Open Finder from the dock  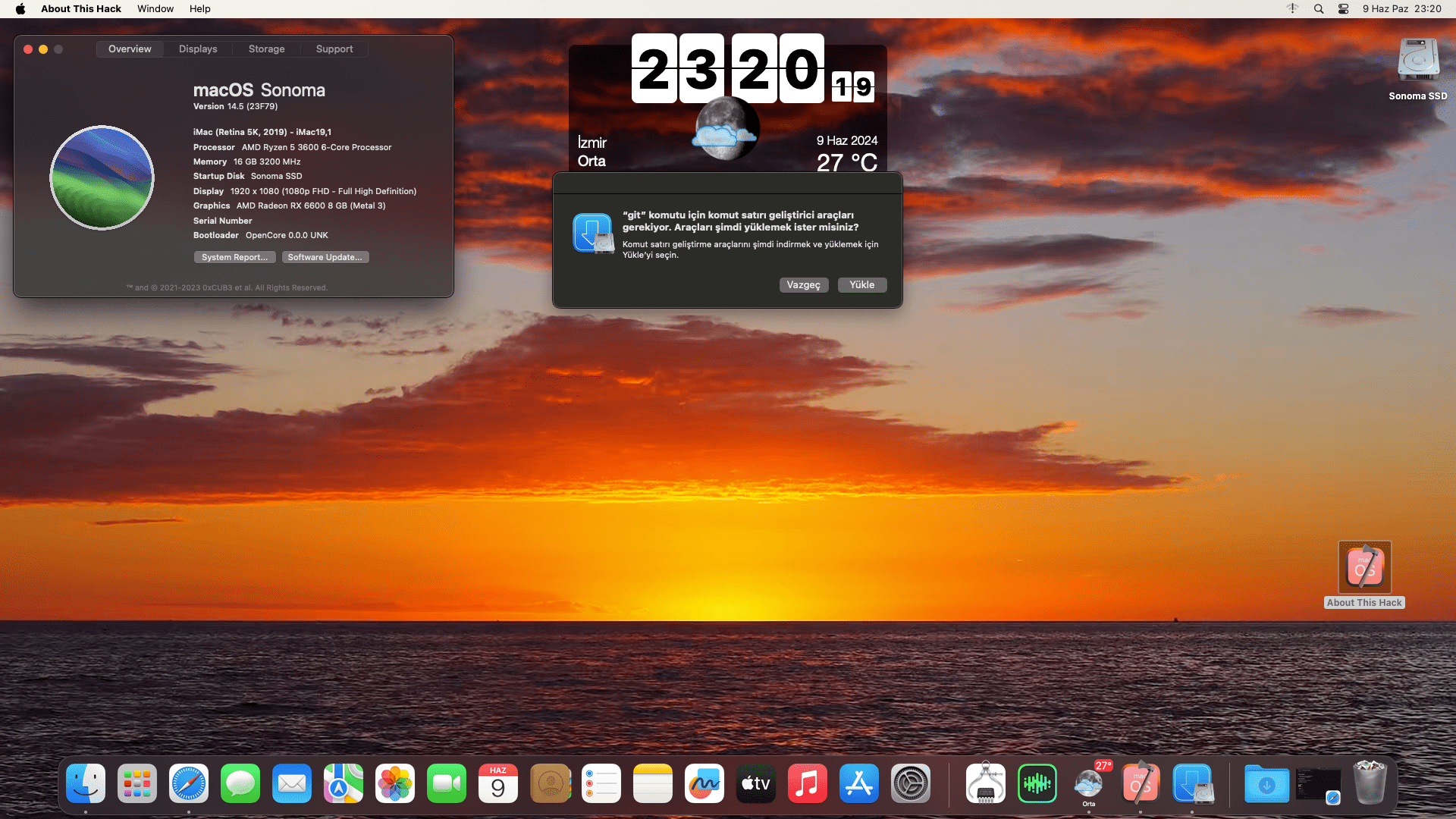pos(86,783)
